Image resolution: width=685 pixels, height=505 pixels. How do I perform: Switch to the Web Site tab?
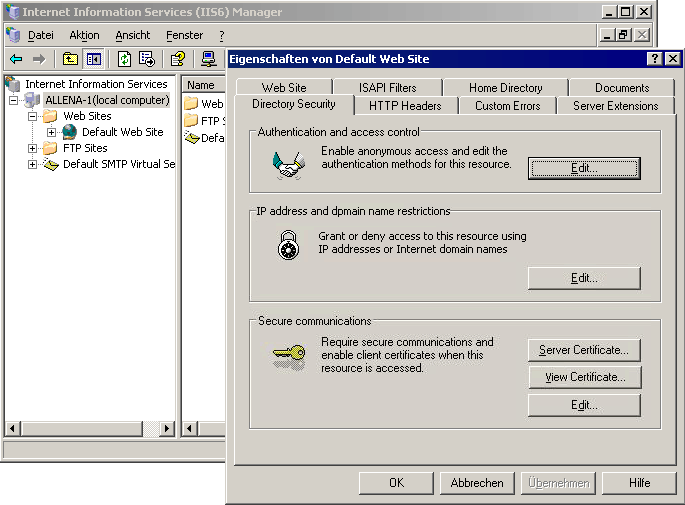[x=284, y=88]
